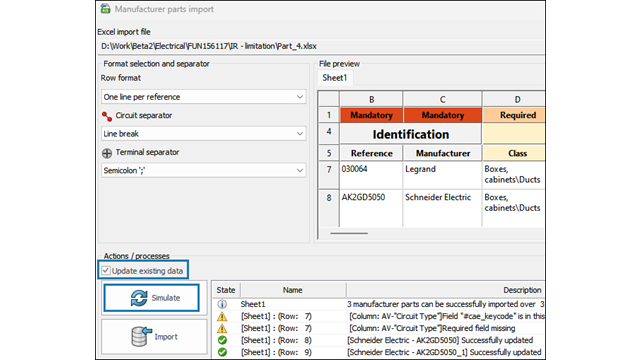This screenshot has height=360, width=640.
Task: Select the AK2GD5050 reference cell
Action: pyautogui.click(x=371, y=208)
